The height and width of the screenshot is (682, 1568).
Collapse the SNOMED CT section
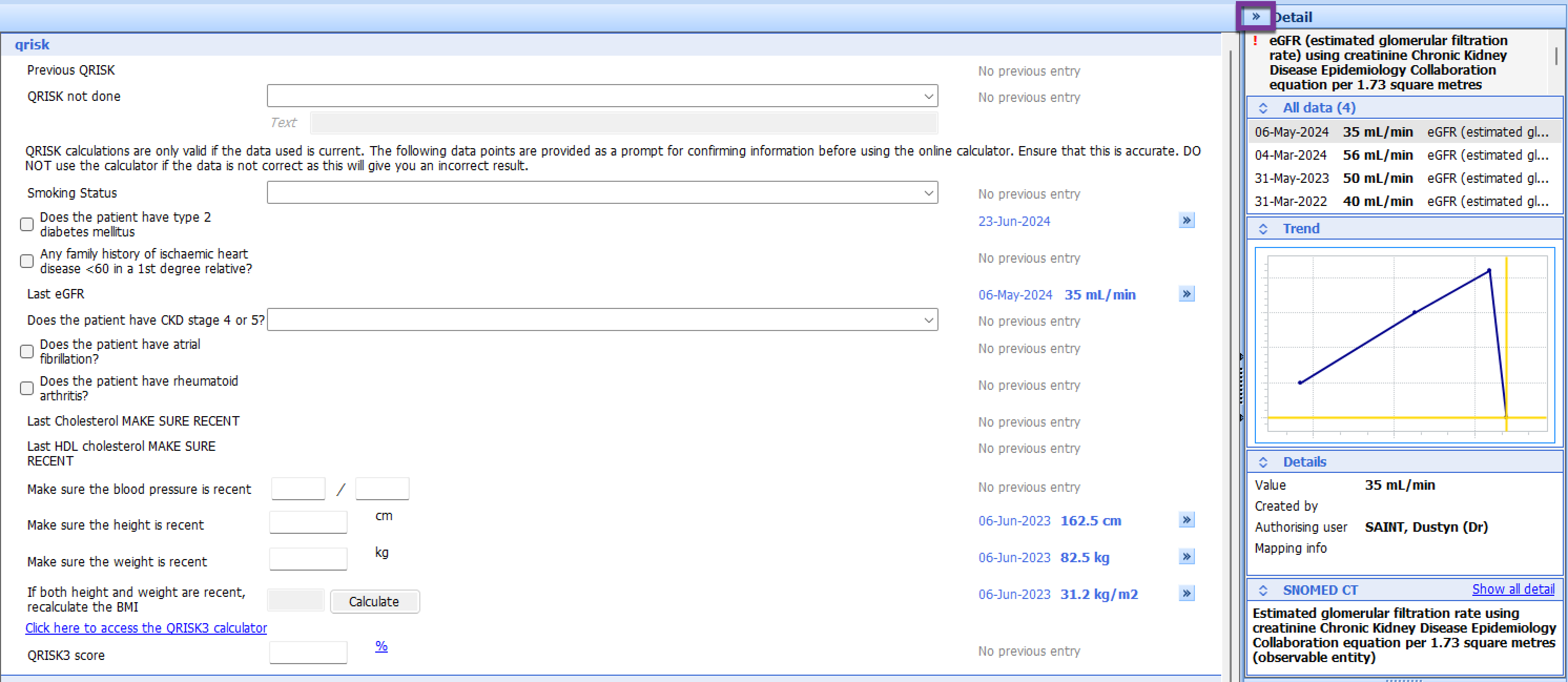(x=1262, y=590)
